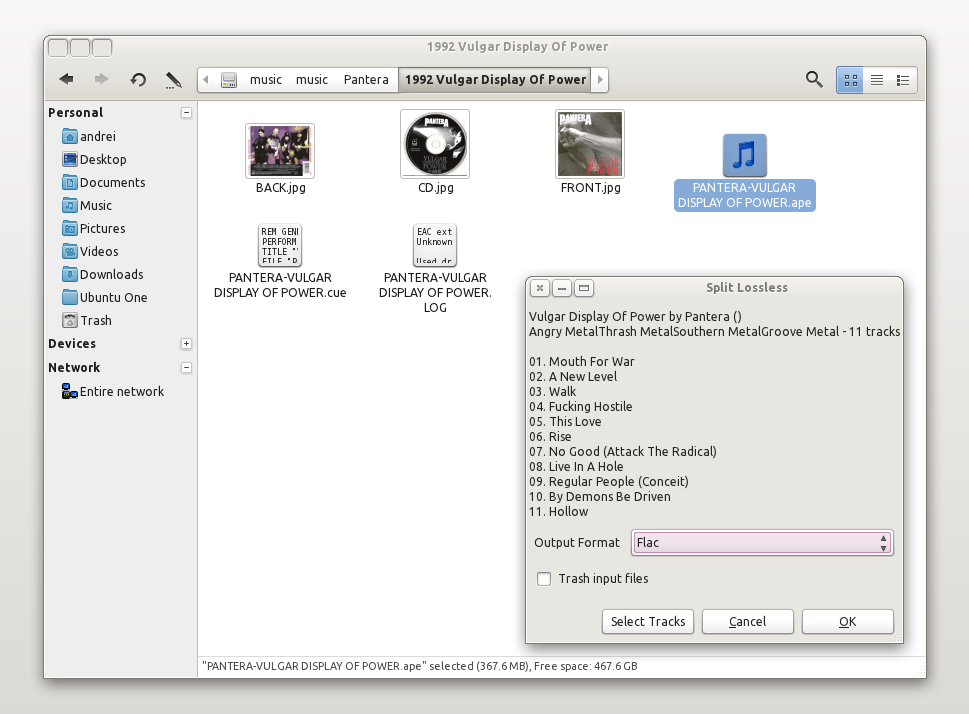Switch to icon grid view
The image size is (969, 714).
pyautogui.click(x=850, y=80)
